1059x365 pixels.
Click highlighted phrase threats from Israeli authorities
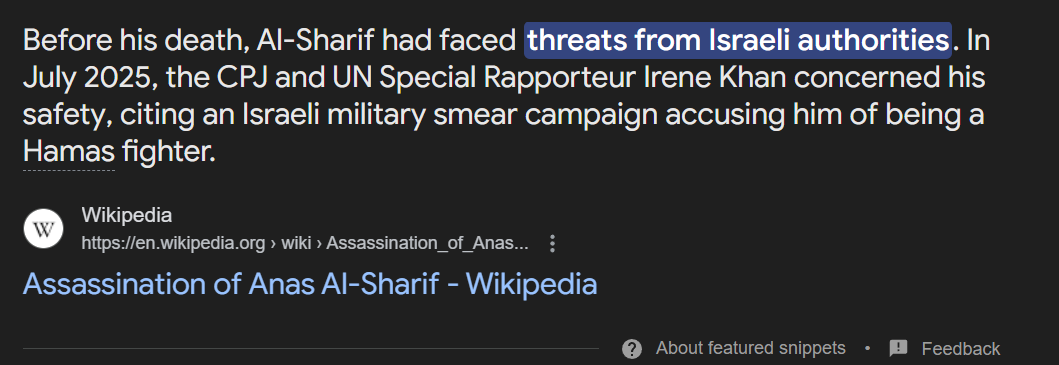[x=738, y=41]
